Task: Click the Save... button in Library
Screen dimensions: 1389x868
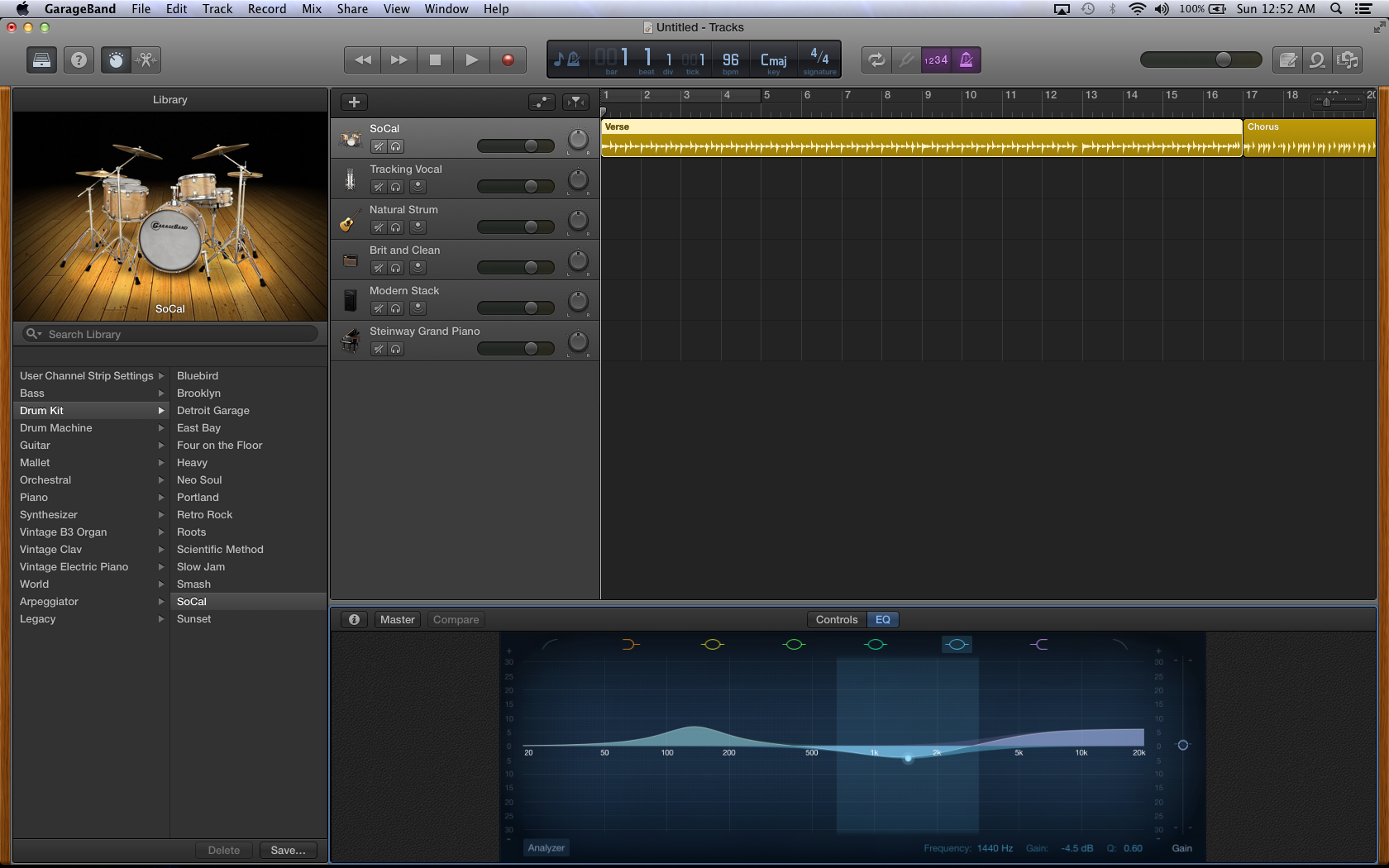Action: (x=288, y=850)
